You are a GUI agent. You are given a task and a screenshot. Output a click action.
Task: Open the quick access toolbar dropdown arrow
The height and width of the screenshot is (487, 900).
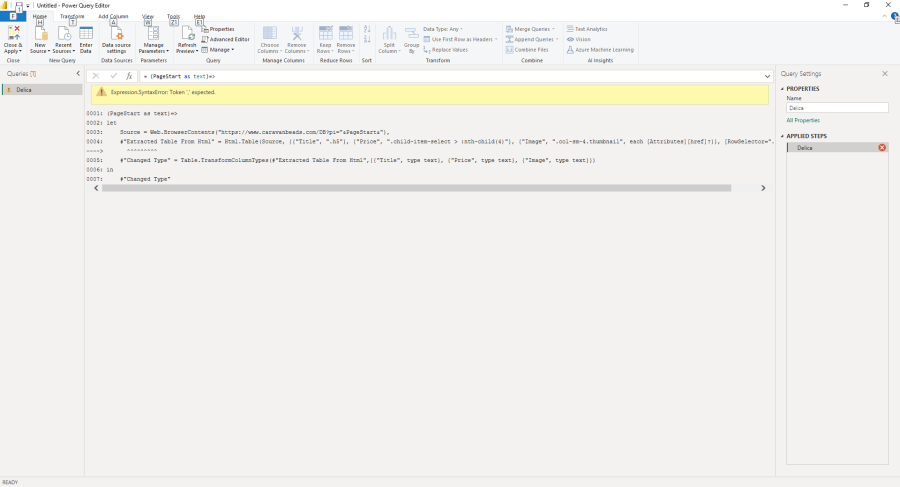(x=28, y=6)
